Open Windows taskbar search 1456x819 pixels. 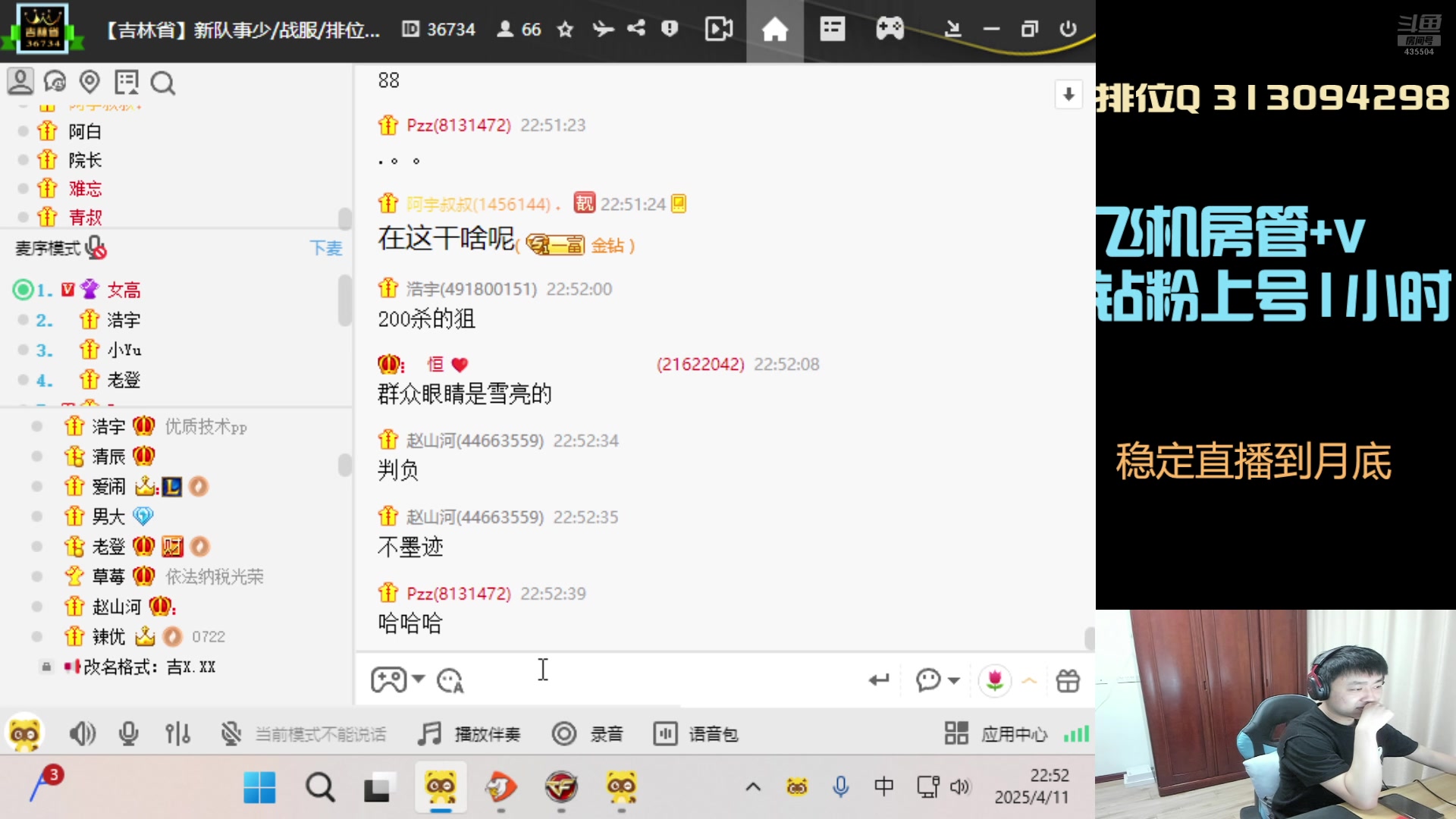(x=319, y=787)
